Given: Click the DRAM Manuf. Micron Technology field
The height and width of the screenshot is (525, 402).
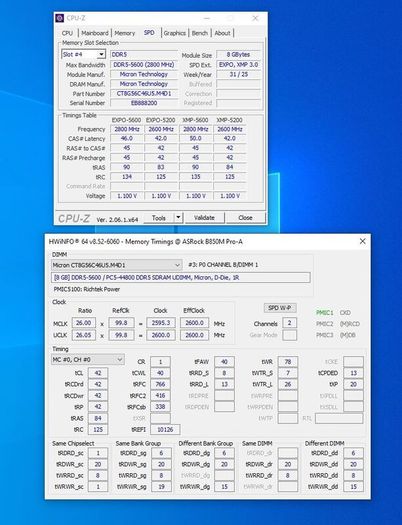Looking at the screenshot, I should (144, 84).
